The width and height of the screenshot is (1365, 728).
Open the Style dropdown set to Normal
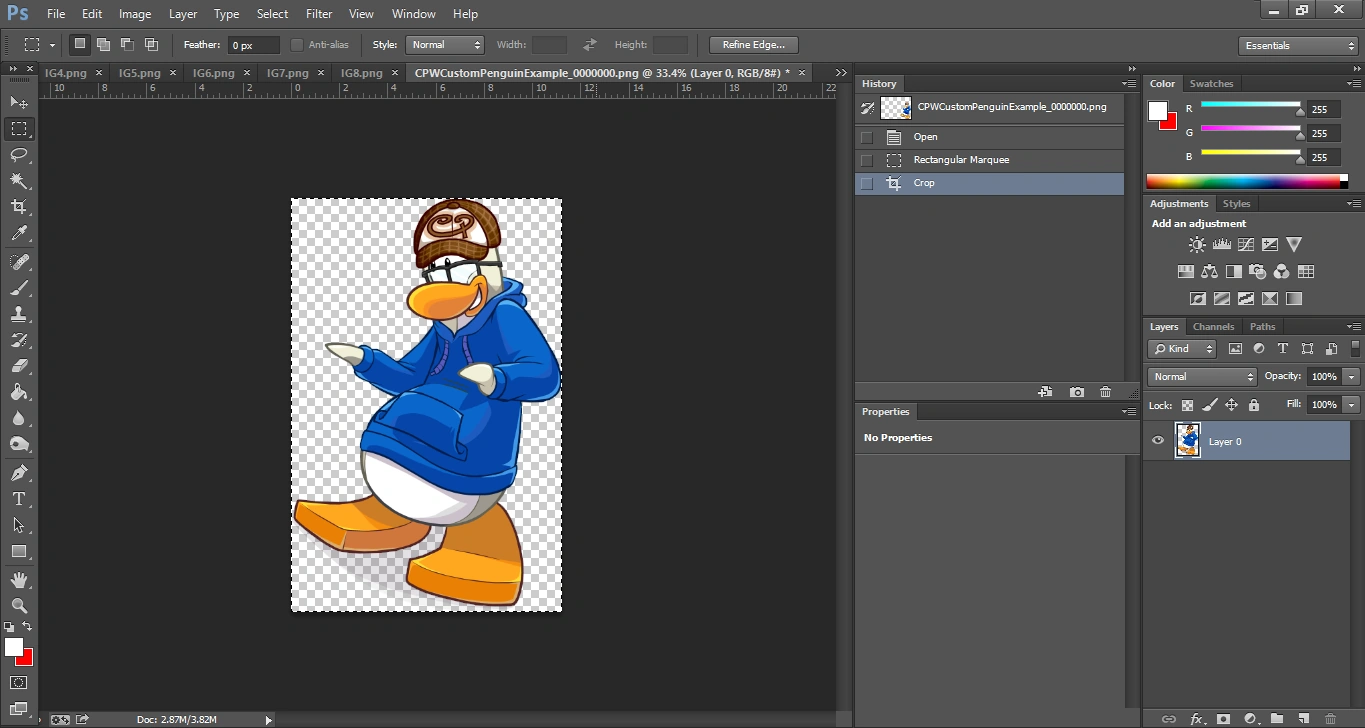445,45
